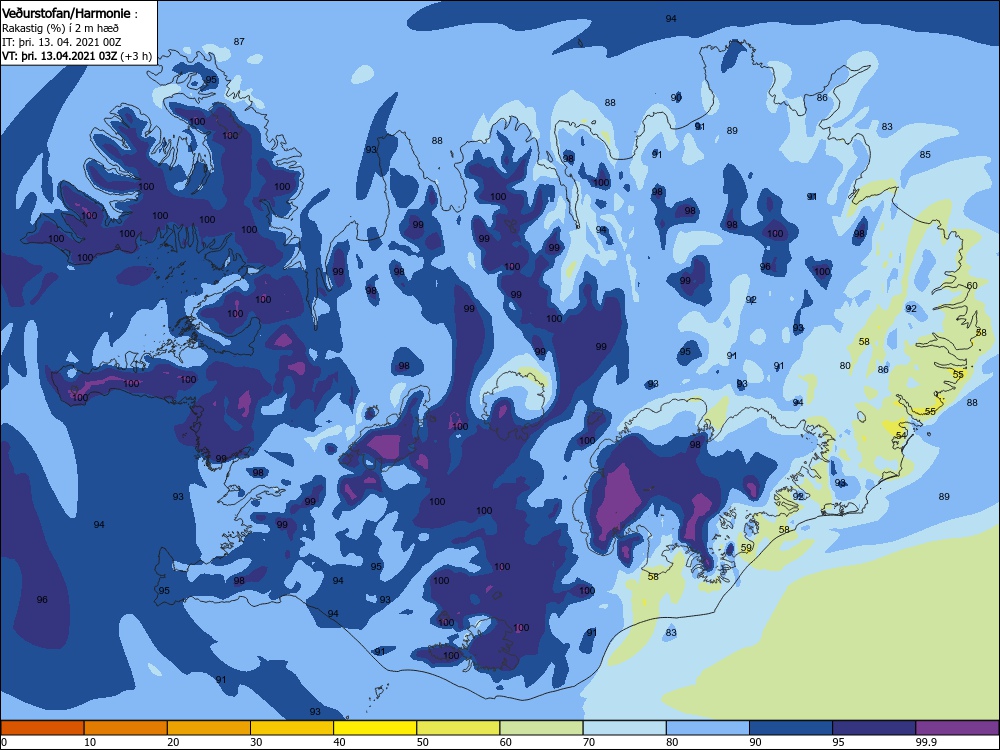
Task: Click the legend tick label '70'
Action: click(589, 742)
